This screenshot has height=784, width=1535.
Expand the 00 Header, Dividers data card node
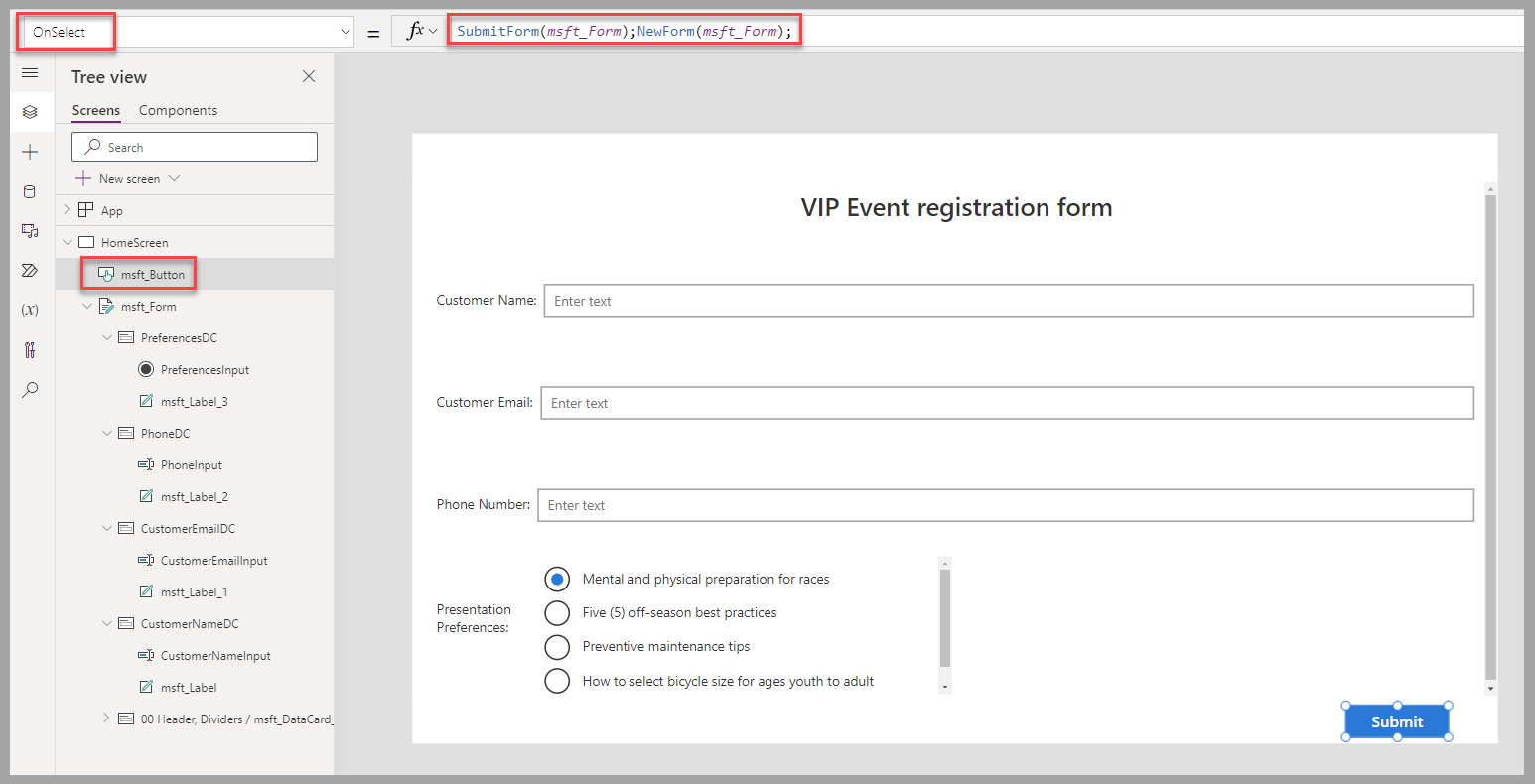(x=107, y=718)
